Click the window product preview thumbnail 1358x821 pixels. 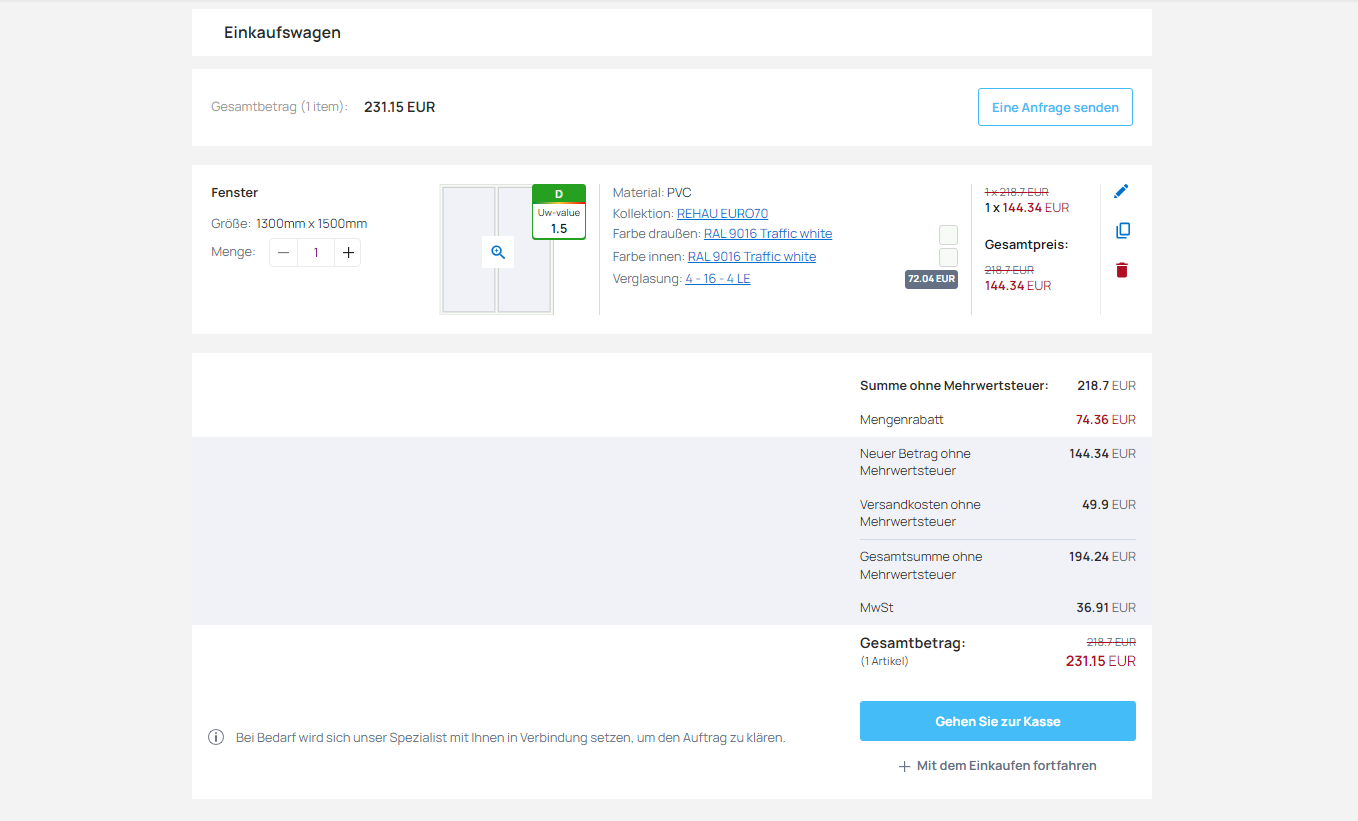click(497, 250)
